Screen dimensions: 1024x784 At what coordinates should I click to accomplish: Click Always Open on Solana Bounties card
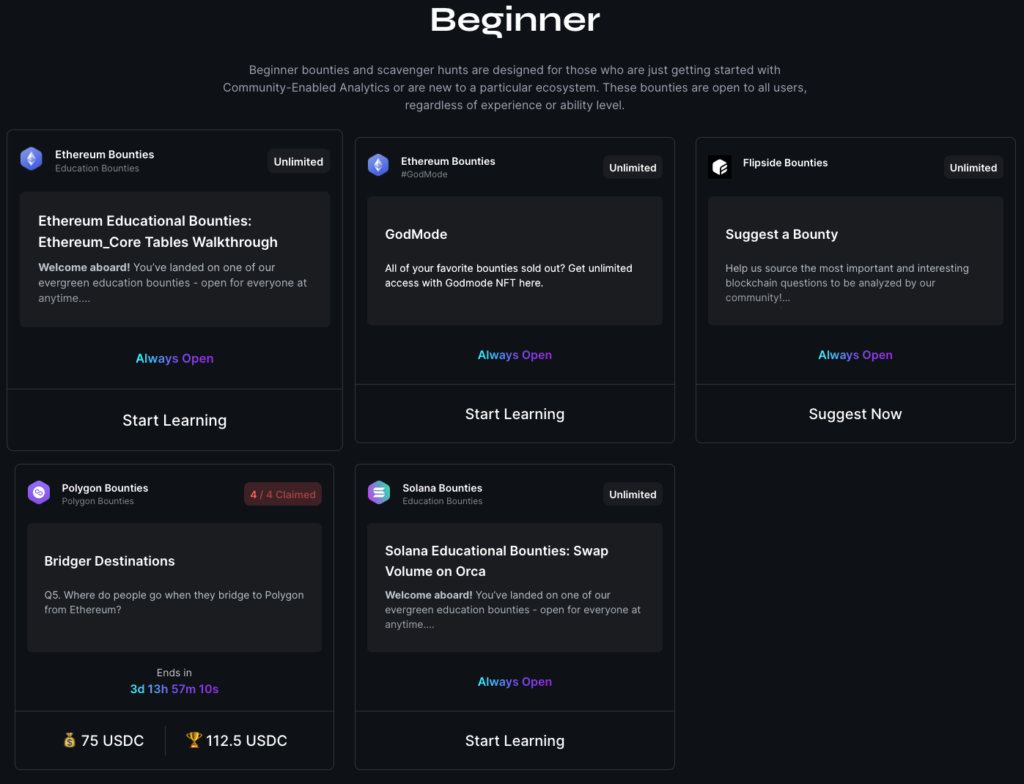pyautogui.click(x=514, y=682)
